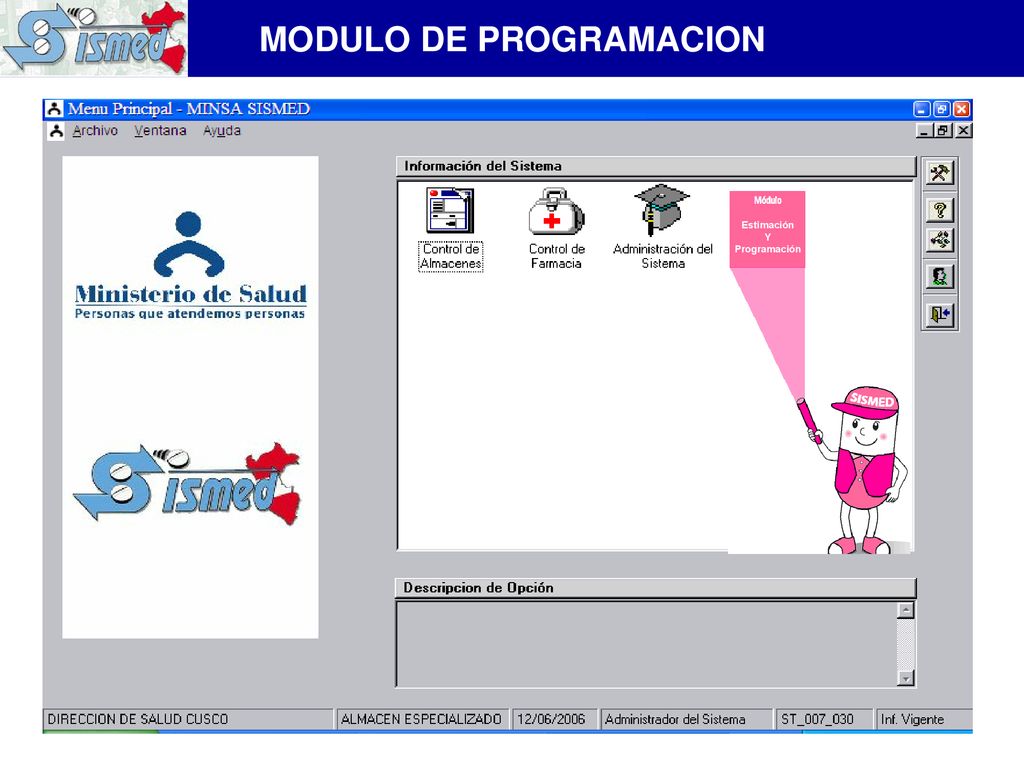Click the Descripcion de Opción panel header
This screenshot has width=1024, height=768.
tap(656, 588)
